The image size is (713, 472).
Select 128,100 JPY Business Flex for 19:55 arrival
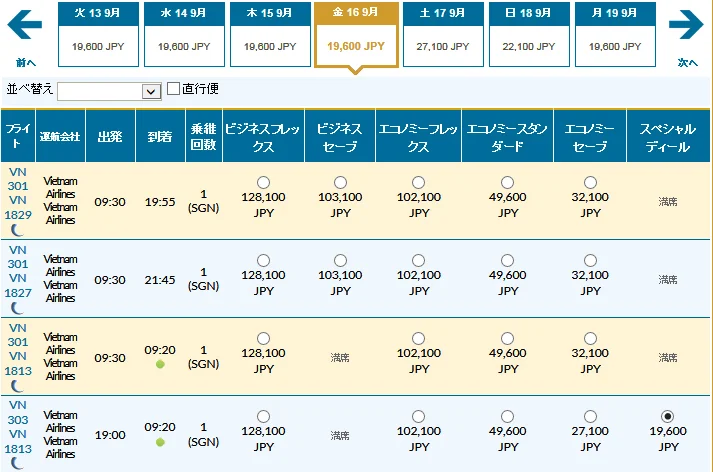263,183
